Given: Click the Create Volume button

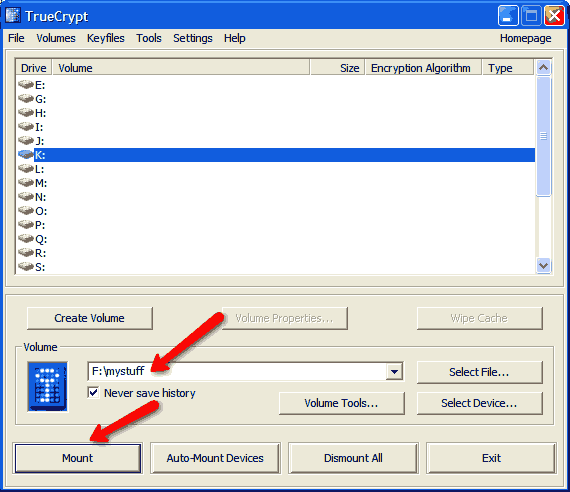Looking at the screenshot, I should click(x=90, y=318).
